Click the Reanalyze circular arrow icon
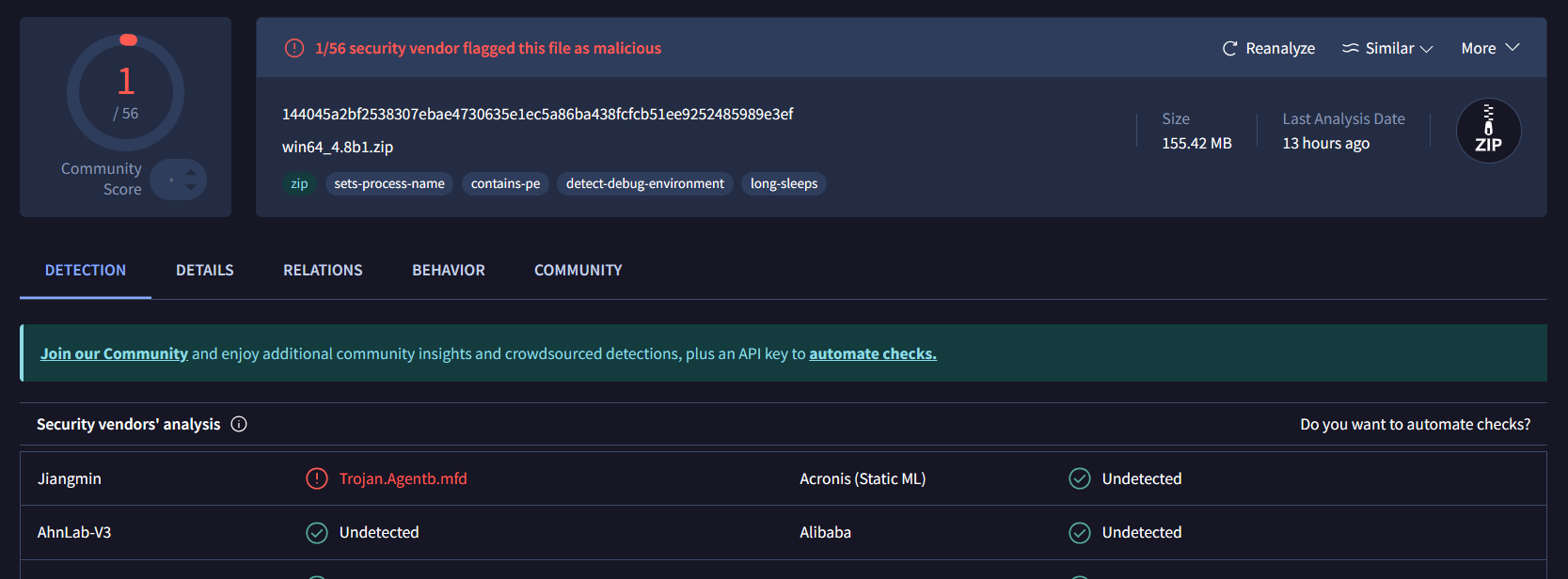 (x=1229, y=48)
